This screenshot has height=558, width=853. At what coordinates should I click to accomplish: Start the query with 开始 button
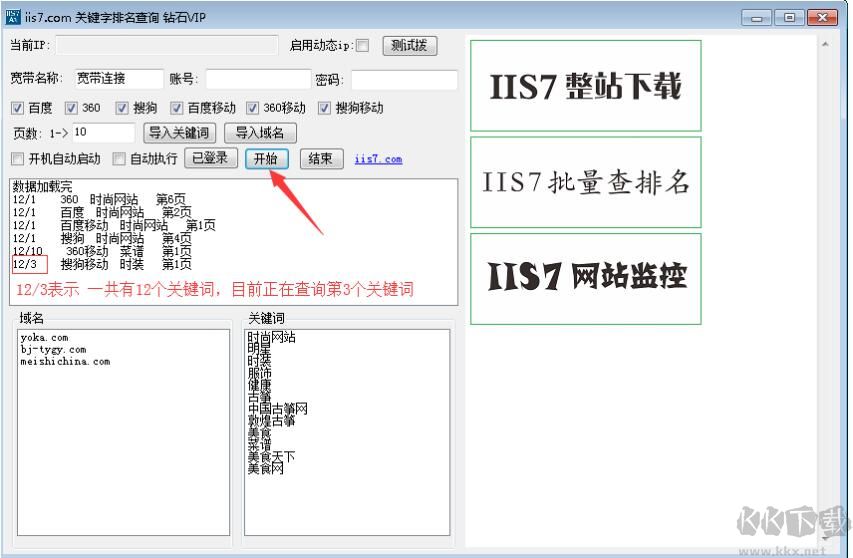point(267,159)
